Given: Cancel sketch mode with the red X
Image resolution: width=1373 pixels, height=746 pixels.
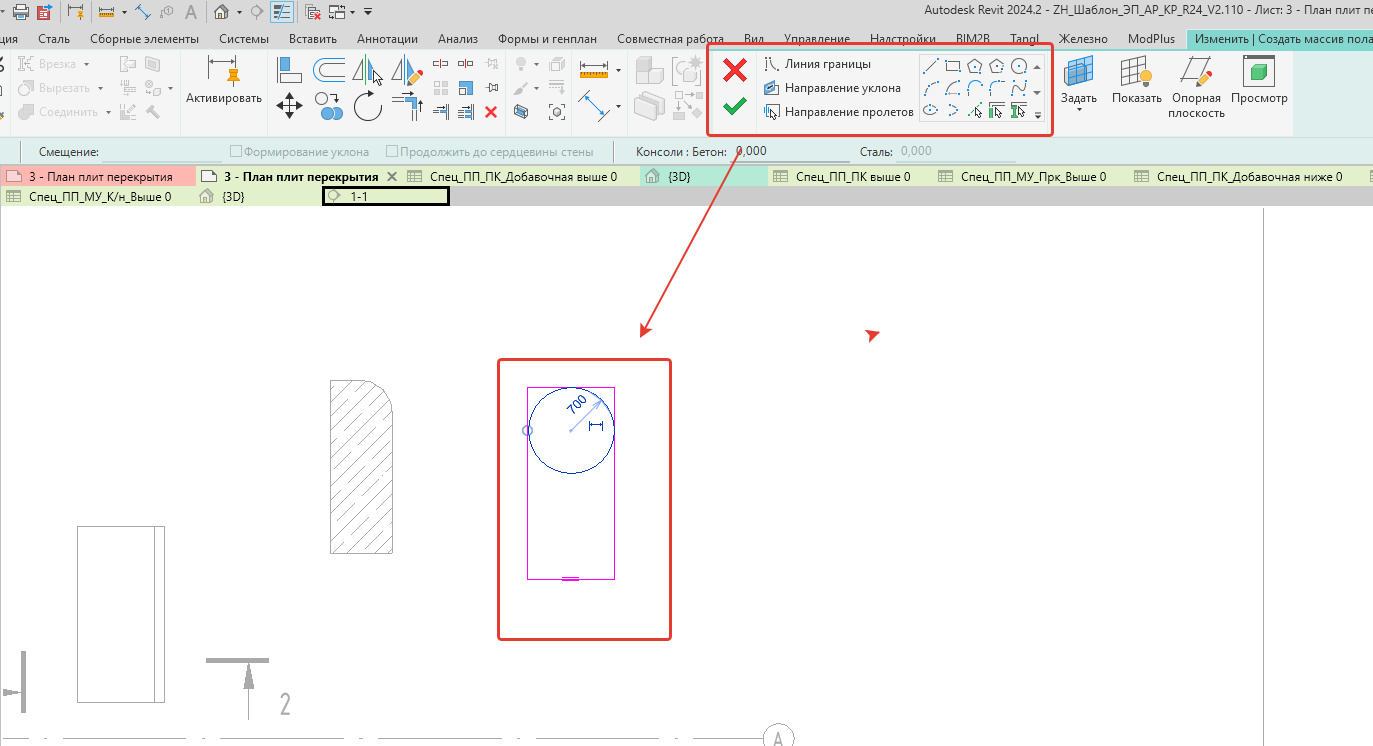Looking at the screenshot, I should tap(735, 70).
